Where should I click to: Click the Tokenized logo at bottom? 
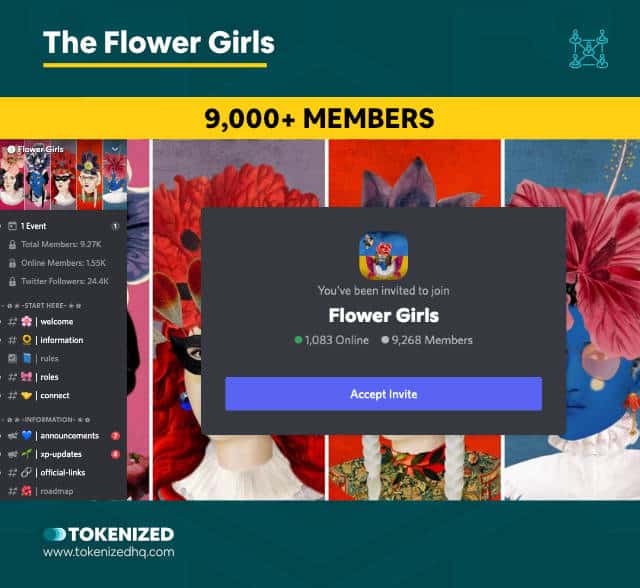click(109, 535)
